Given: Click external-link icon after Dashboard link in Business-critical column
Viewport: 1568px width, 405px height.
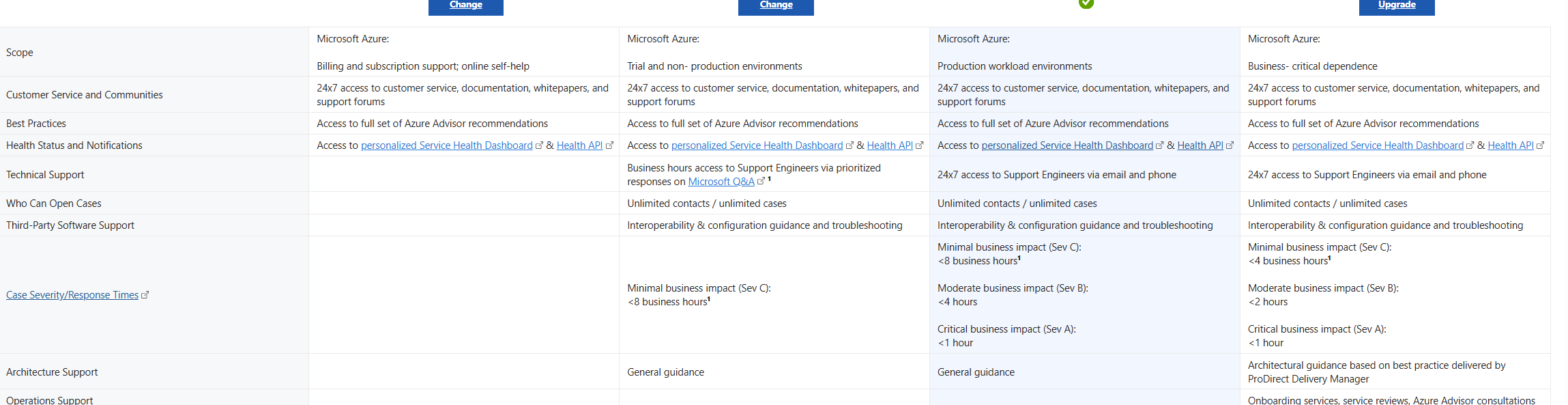Looking at the screenshot, I should click(x=1470, y=145).
